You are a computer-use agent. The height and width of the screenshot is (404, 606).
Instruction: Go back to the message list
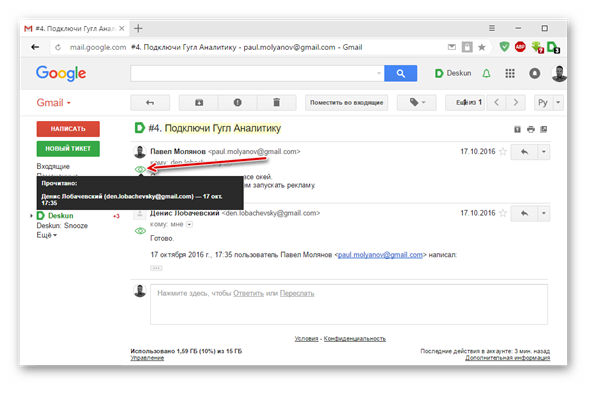coord(150,102)
